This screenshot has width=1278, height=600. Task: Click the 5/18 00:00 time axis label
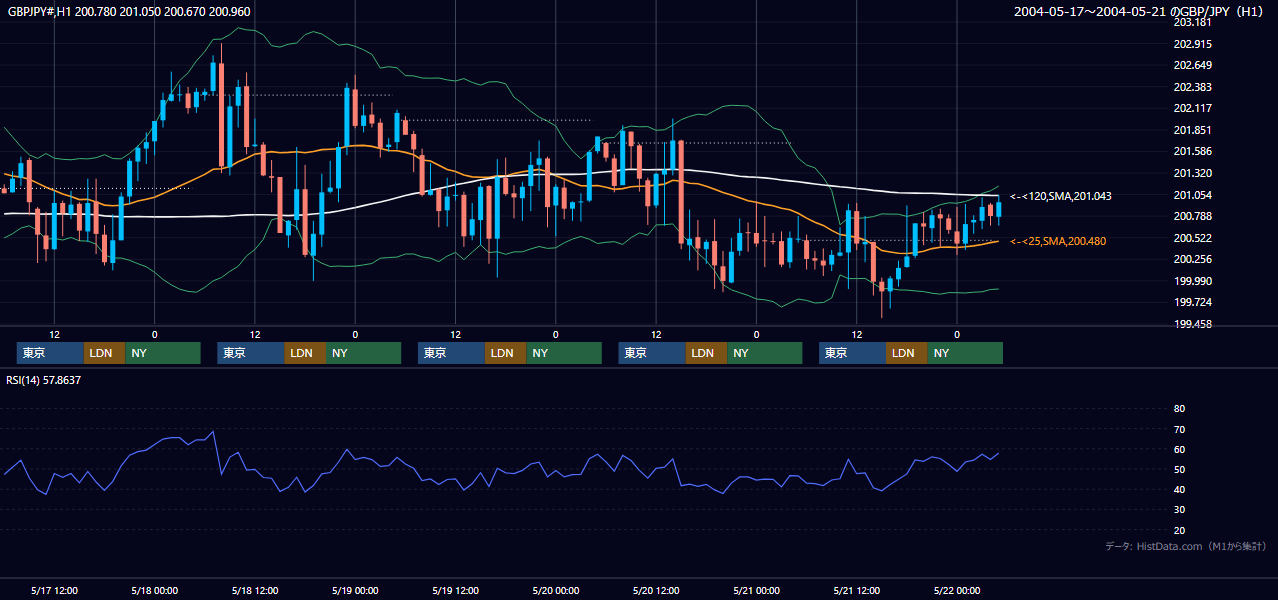[x=155, y=591]
